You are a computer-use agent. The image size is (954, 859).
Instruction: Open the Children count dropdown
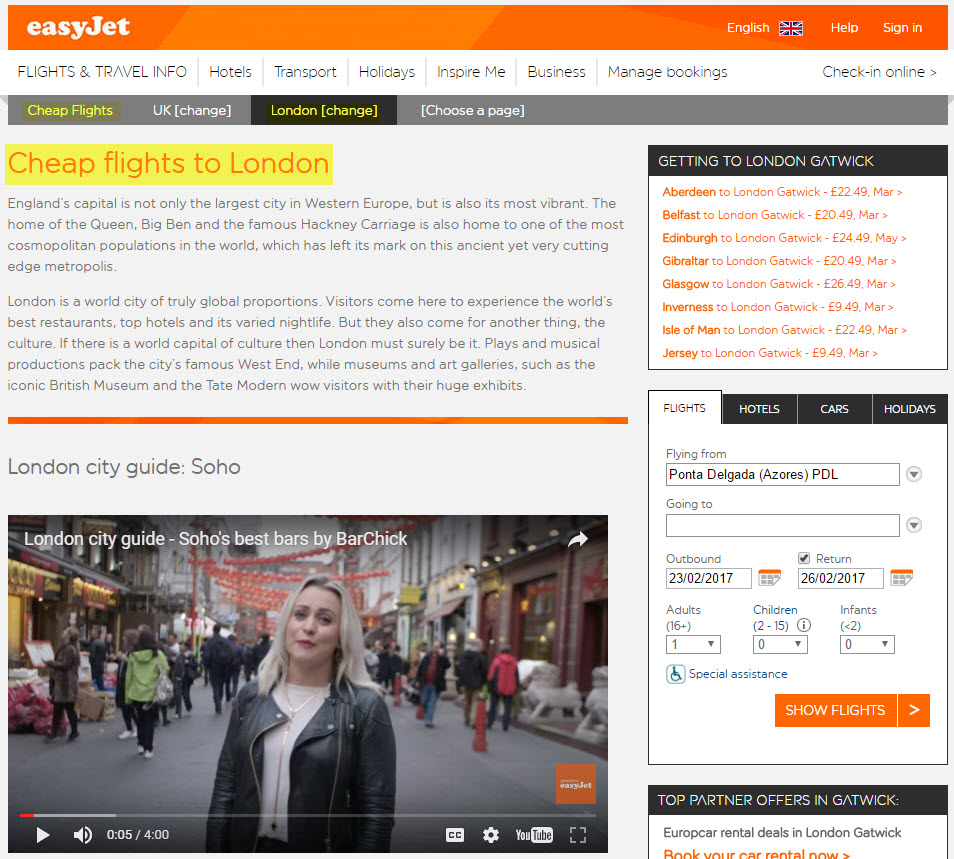click(780, 644)
